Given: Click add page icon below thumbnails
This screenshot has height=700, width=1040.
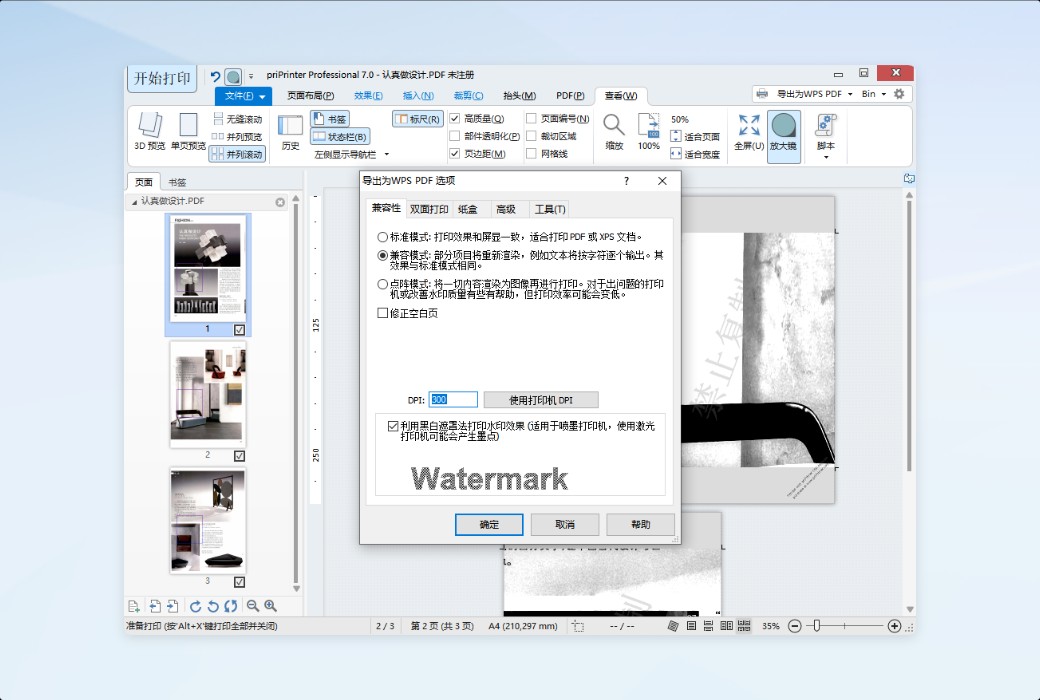Looking at the screenshot, I should (x=133, y=606).
